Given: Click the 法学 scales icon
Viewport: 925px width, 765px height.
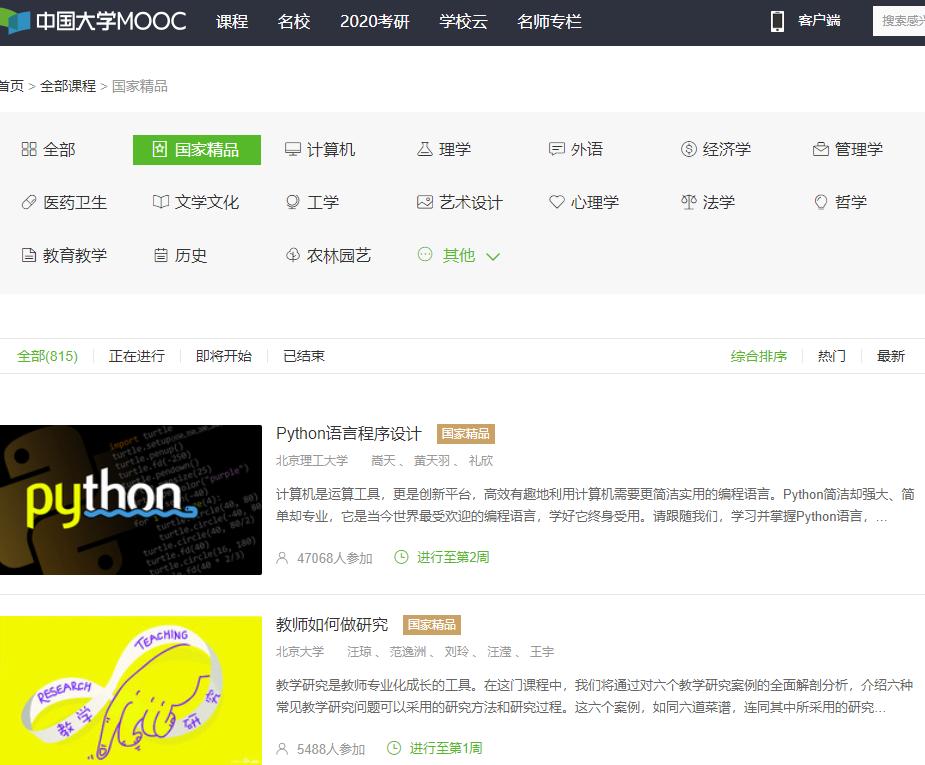Looking at the screenshot, I should (x=688, y=202).
